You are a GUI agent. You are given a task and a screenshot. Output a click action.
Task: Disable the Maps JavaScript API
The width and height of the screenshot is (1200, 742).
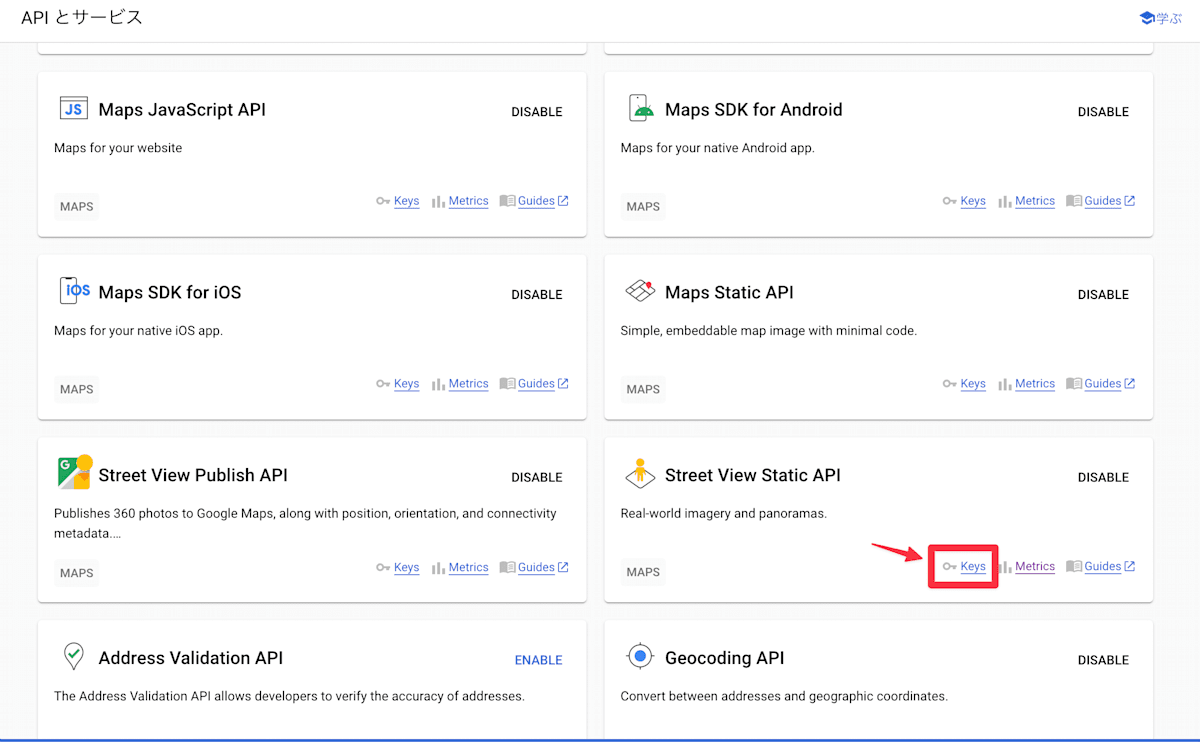(x=537, y=112)
